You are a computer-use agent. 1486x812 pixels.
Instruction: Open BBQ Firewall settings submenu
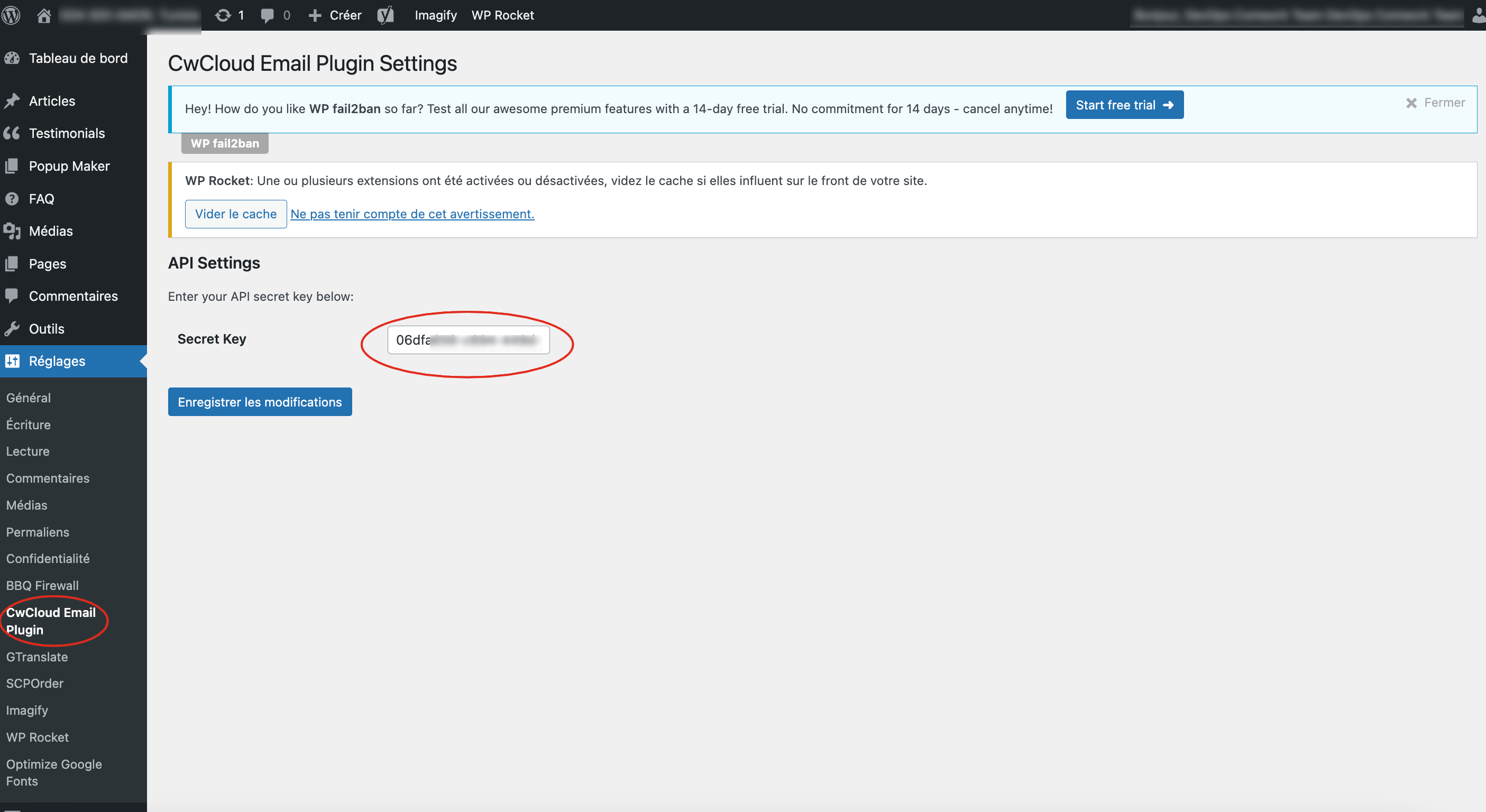point(42,585)
